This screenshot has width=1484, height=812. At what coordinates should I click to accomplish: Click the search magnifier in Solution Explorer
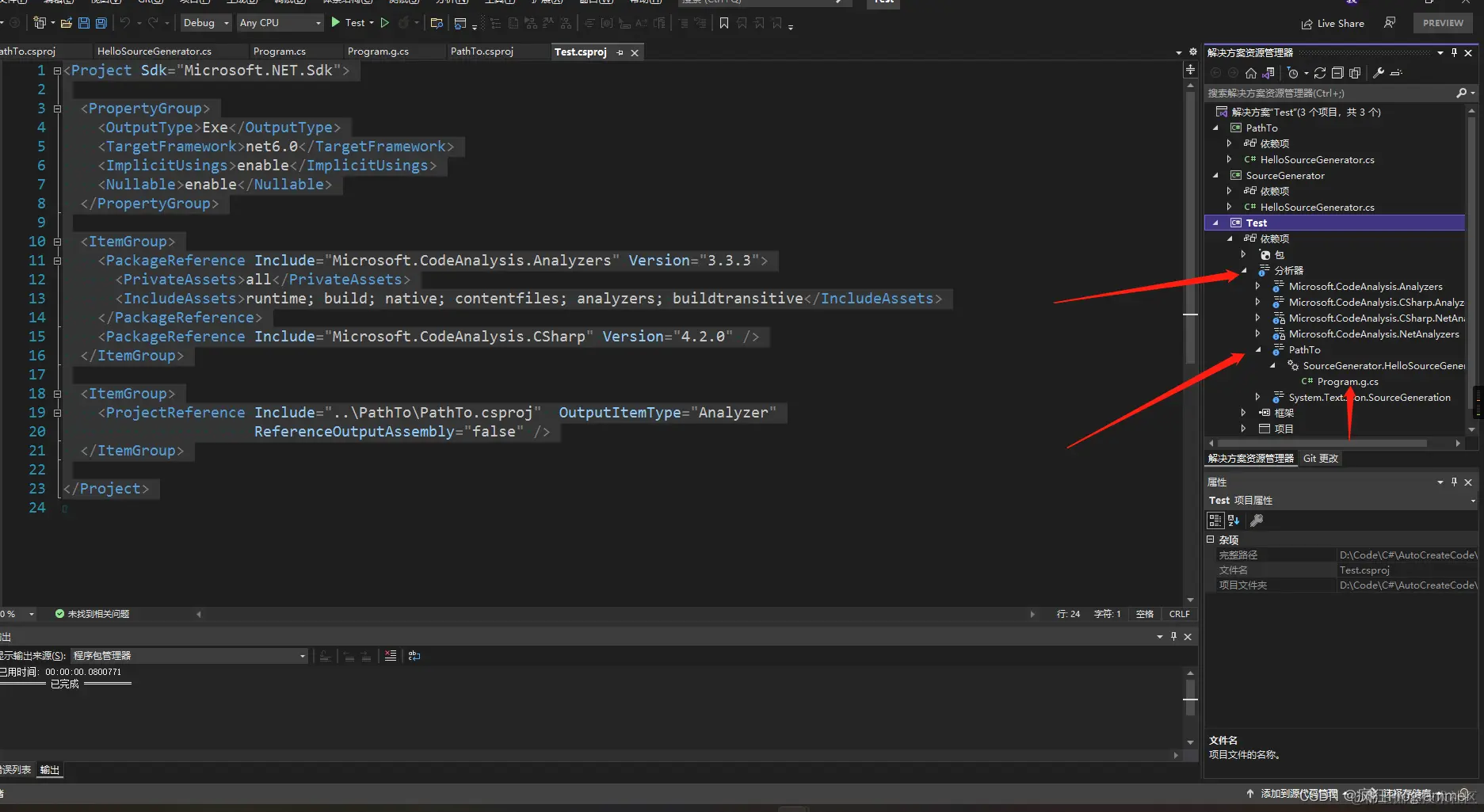[x=1462, y=93]
